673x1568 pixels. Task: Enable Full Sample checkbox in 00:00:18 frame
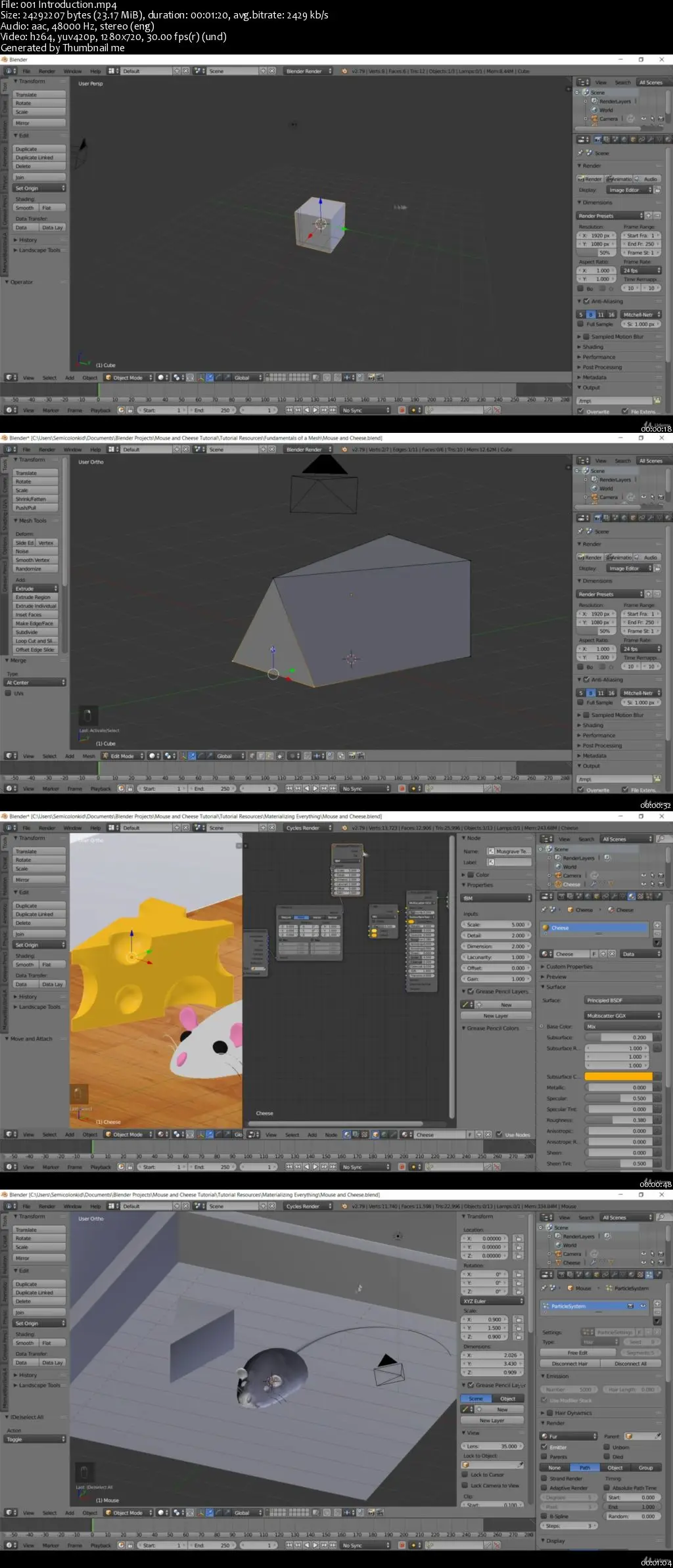click(581, 325)
